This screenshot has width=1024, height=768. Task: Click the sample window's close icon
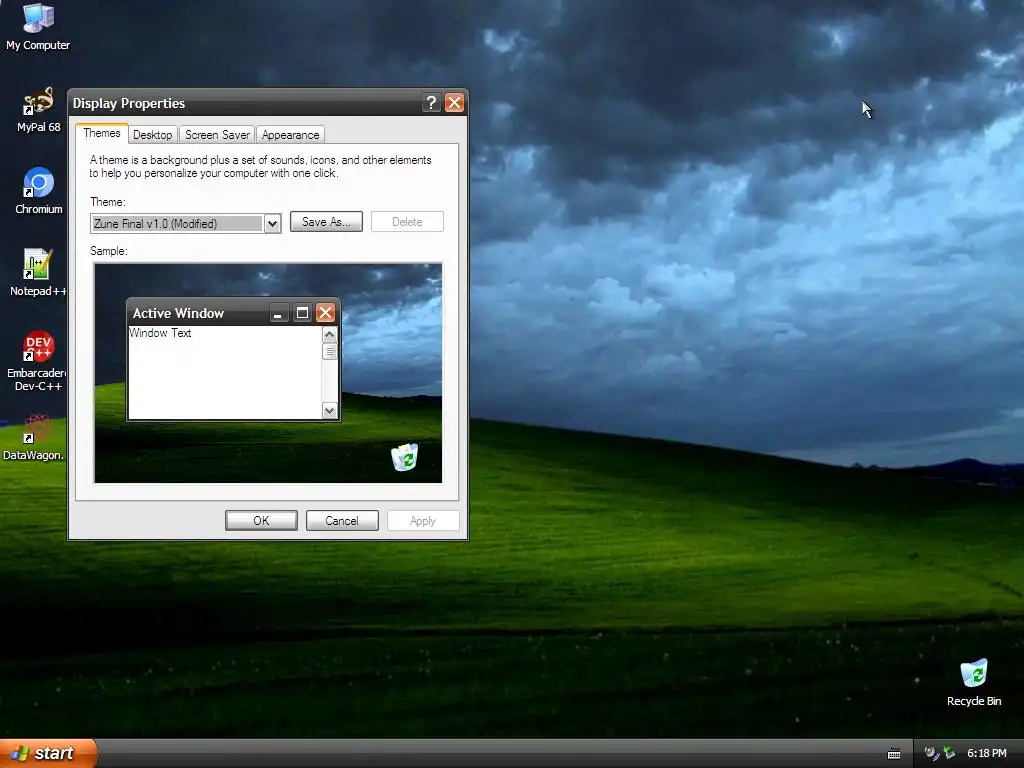325,313
